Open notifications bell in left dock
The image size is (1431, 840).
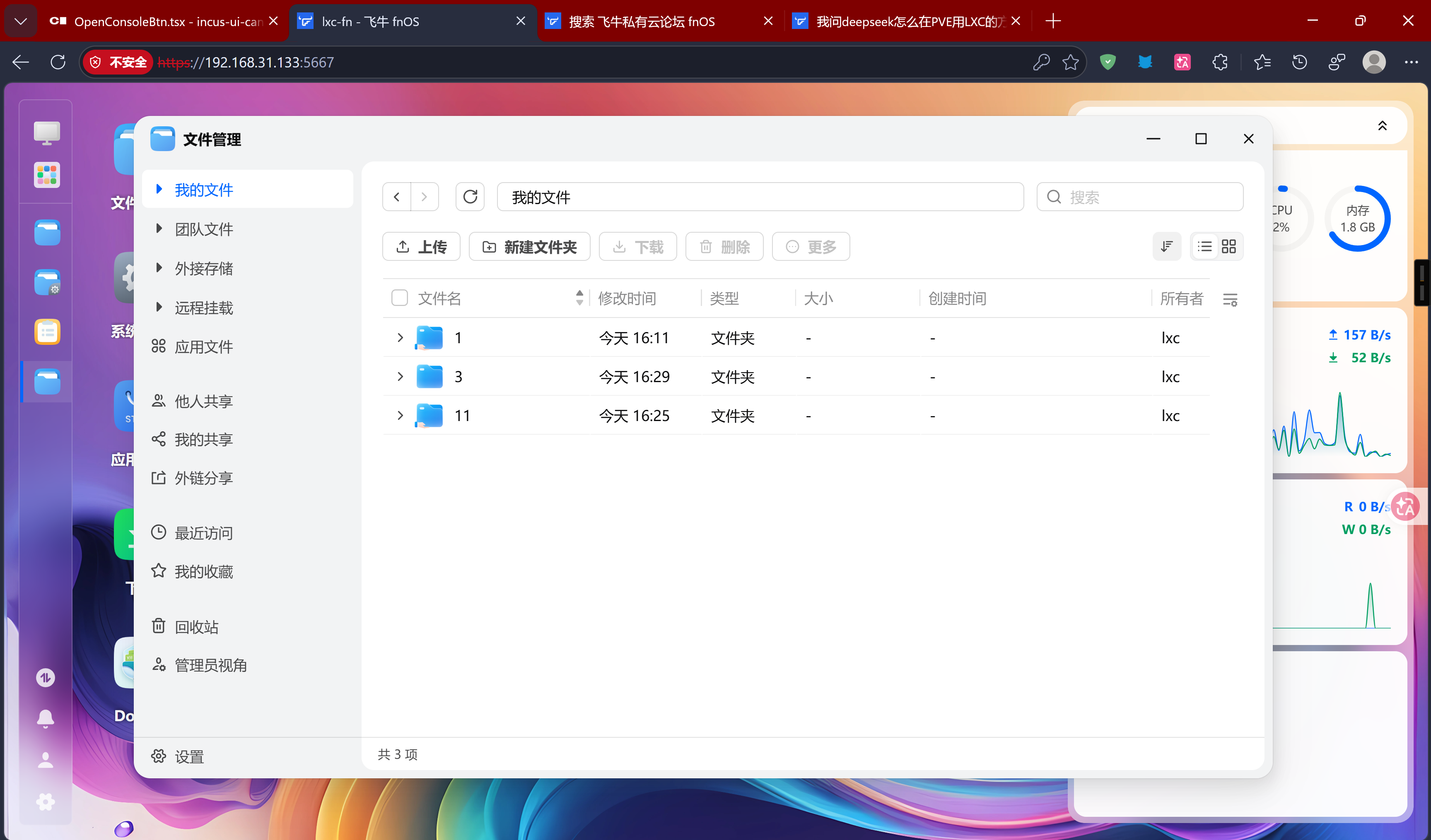click(x=46, y=719)
